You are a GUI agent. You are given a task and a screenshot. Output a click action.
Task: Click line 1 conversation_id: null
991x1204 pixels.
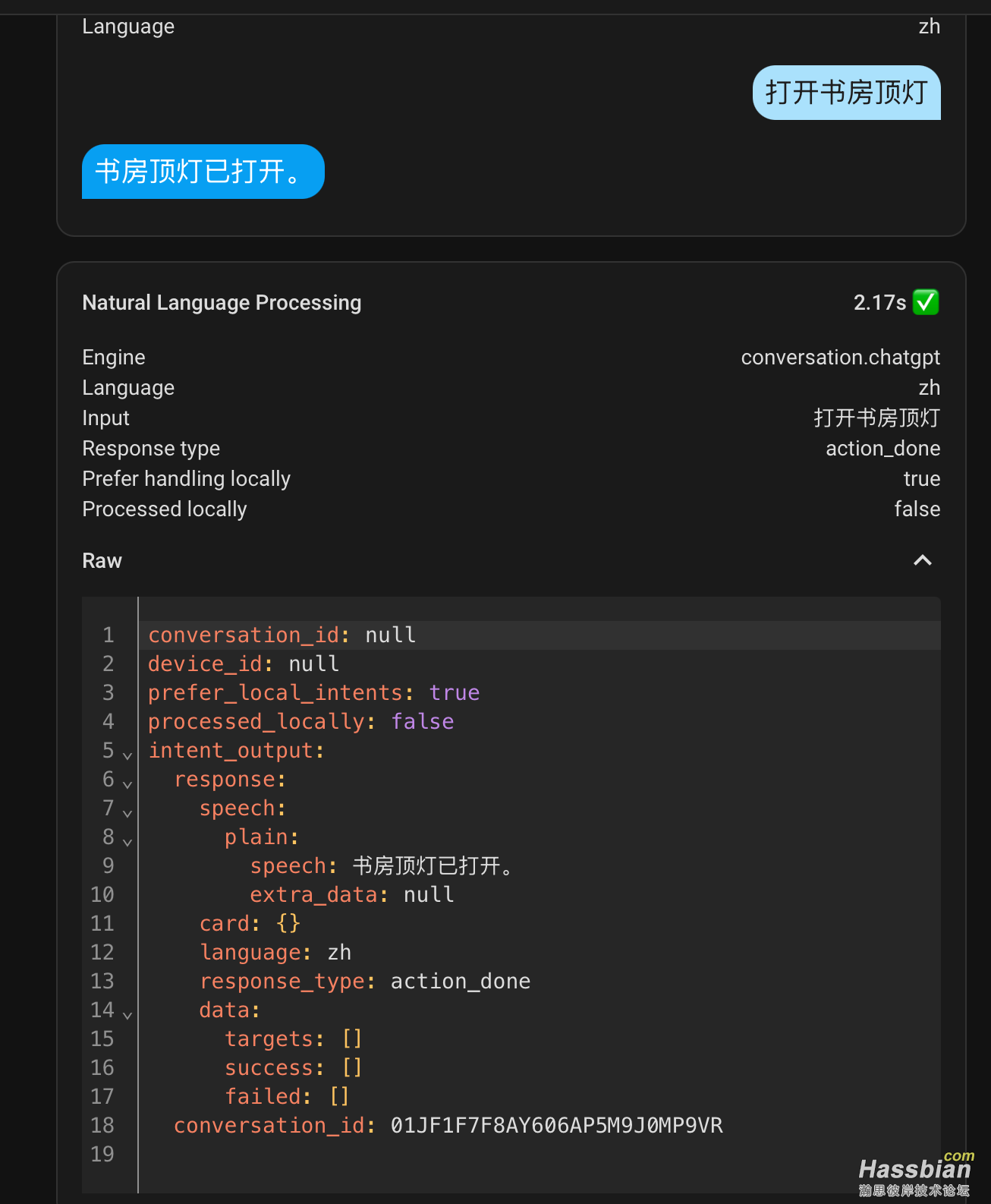[x=282, y=635]
